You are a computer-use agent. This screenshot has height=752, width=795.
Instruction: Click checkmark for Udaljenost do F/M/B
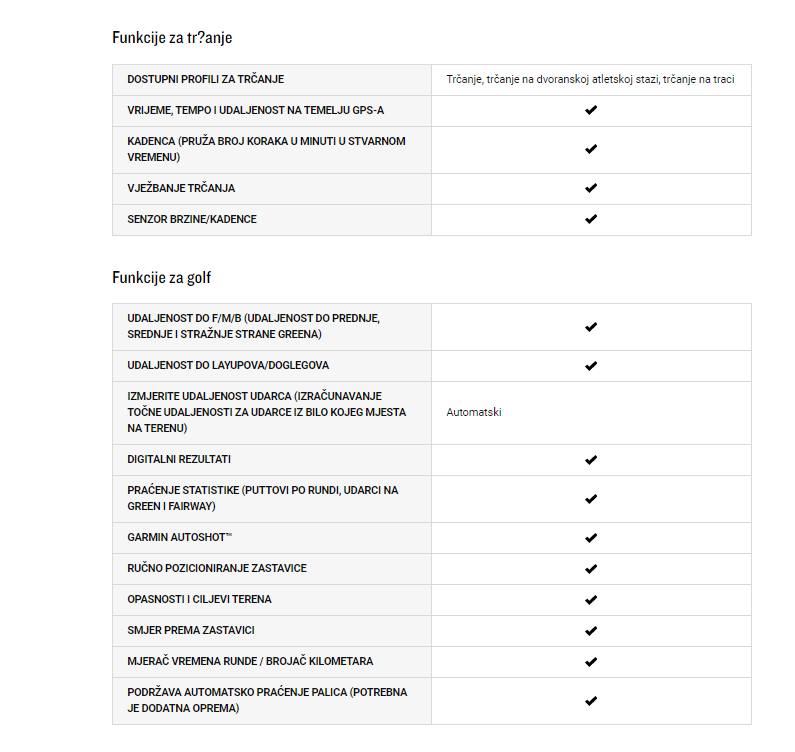(591, 327)
